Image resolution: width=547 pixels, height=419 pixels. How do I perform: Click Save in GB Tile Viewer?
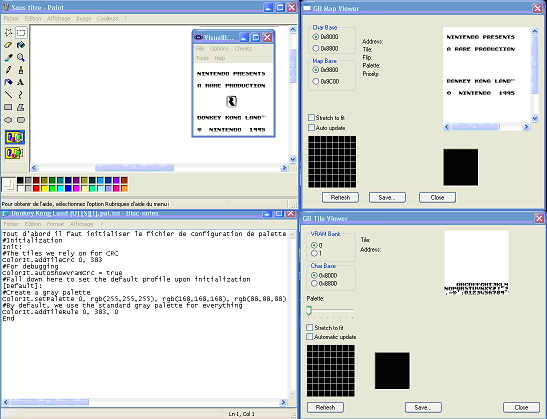tap(423, 407)
